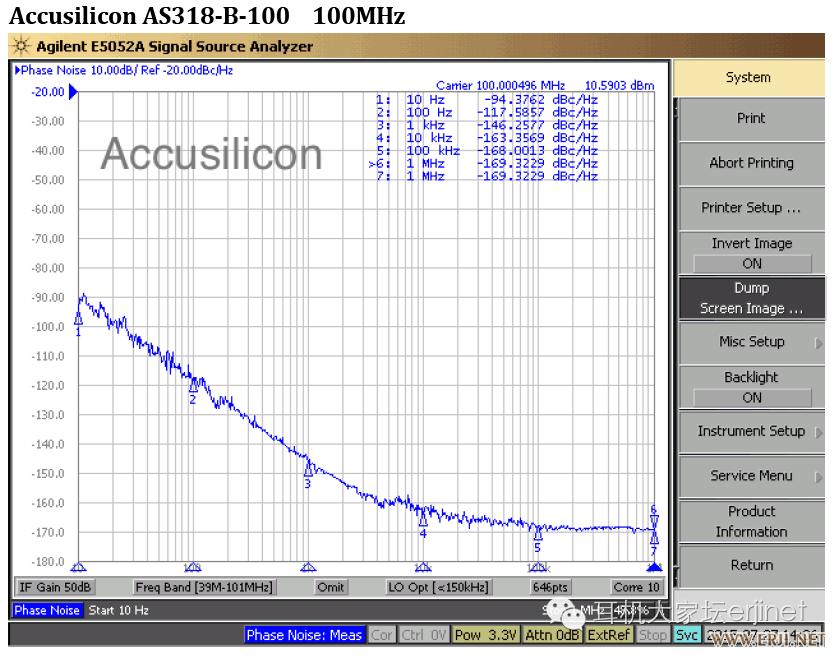
Task: Click the 1 MHz x-axis end marker triangle
Action: tap(654, 567)
